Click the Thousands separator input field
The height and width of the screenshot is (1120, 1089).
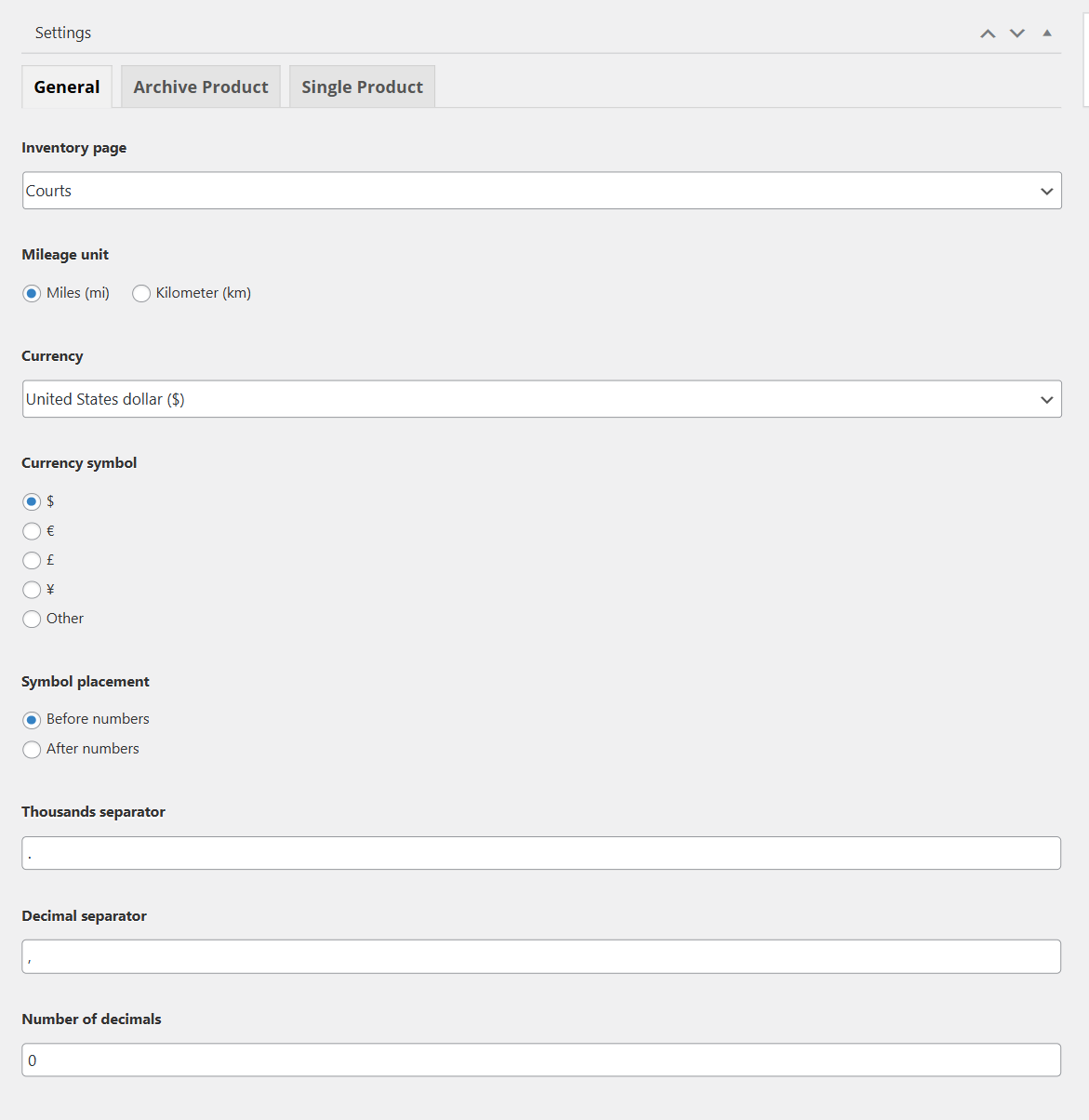point(541,853)
